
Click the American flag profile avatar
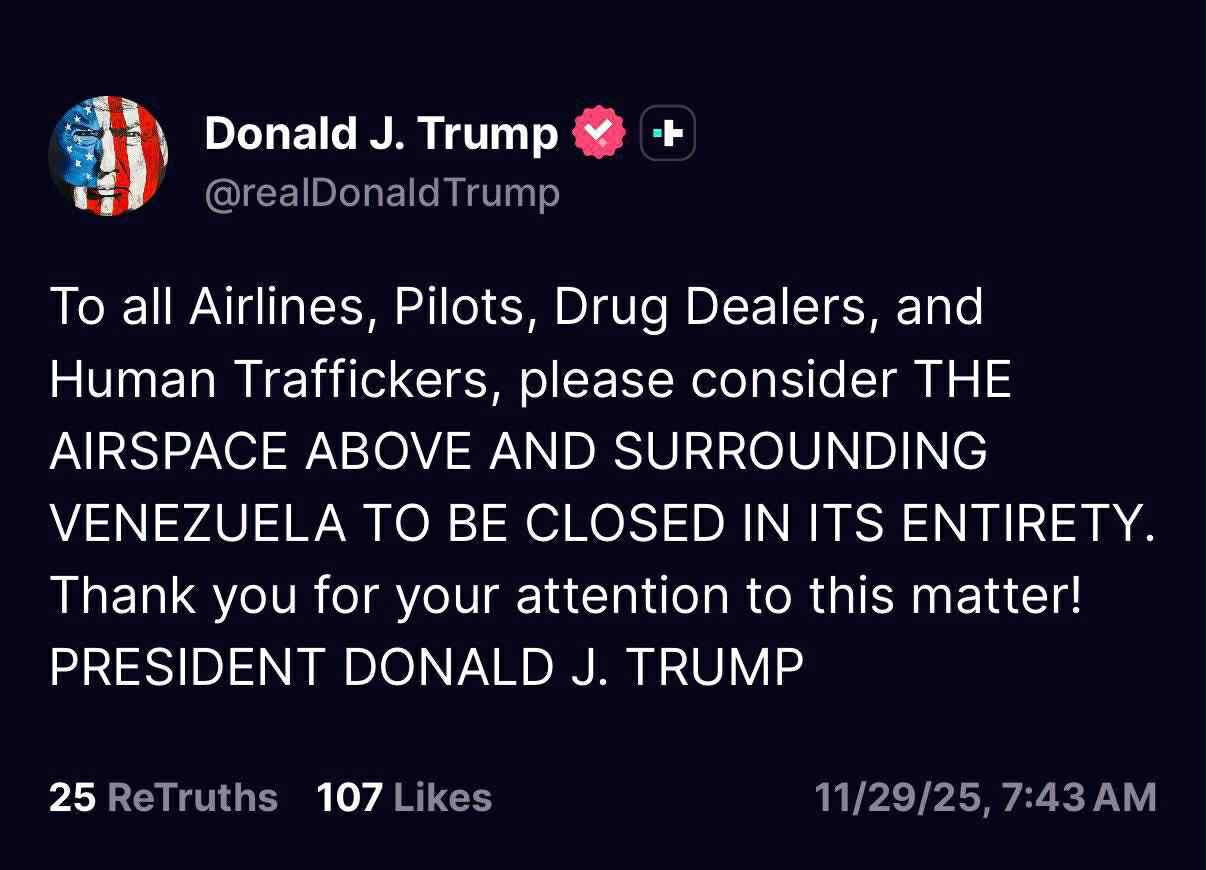tap(108, 156)
